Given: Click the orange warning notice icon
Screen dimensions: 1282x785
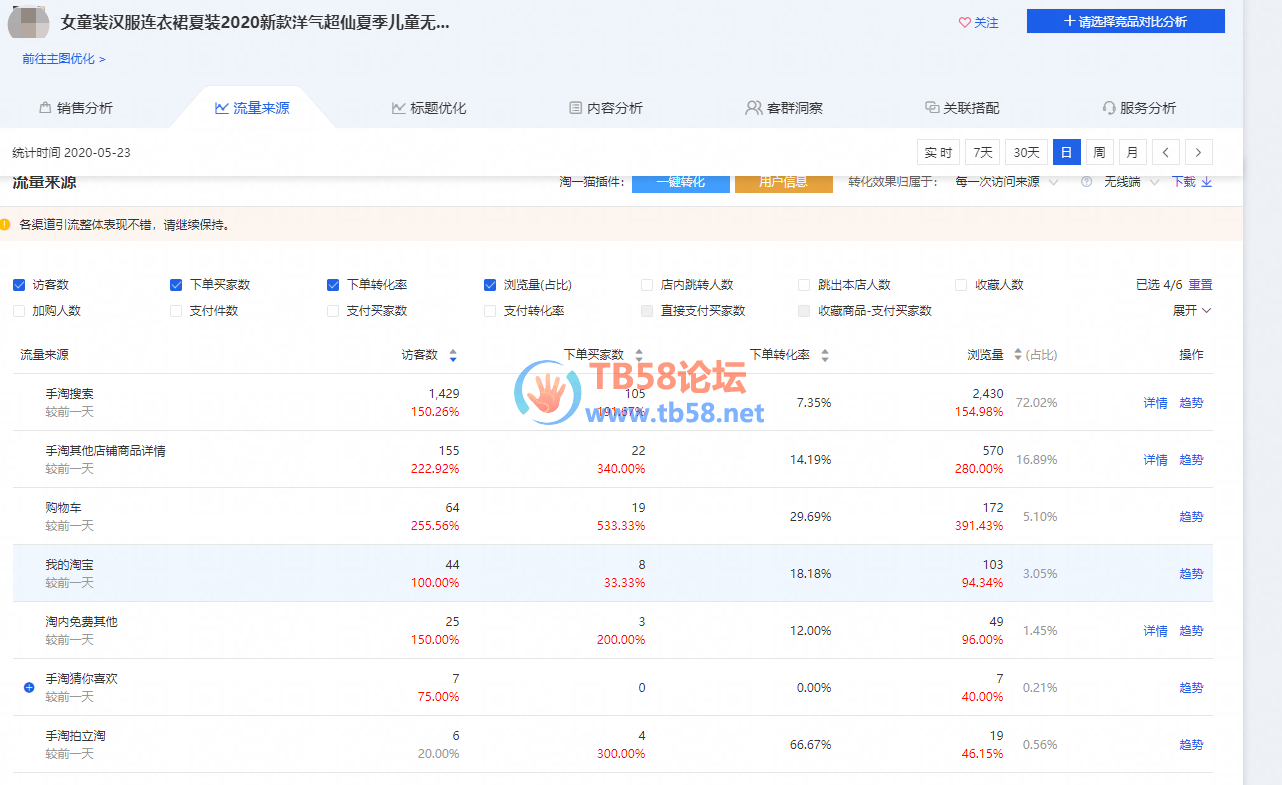Looking at the screenshot, I should 5,224.
